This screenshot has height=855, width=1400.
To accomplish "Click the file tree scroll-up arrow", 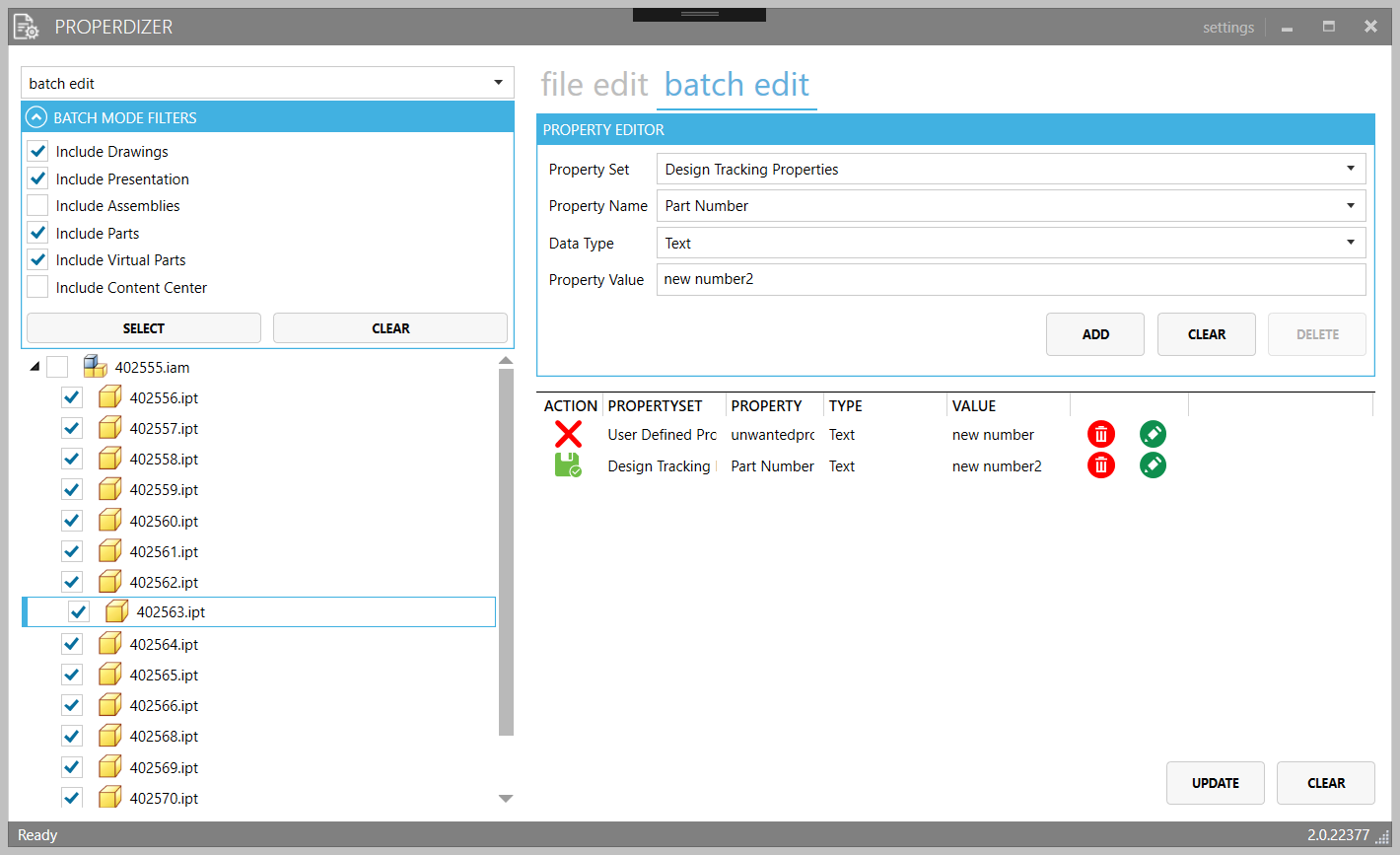I will click(x=506, y=361).
